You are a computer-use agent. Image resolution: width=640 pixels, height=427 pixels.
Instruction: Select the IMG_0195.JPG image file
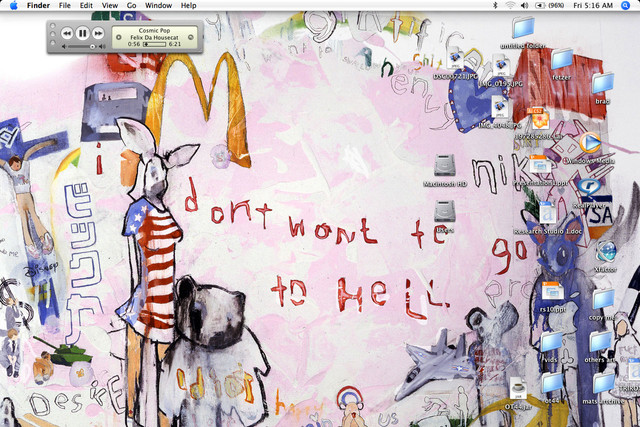(501, 66)
